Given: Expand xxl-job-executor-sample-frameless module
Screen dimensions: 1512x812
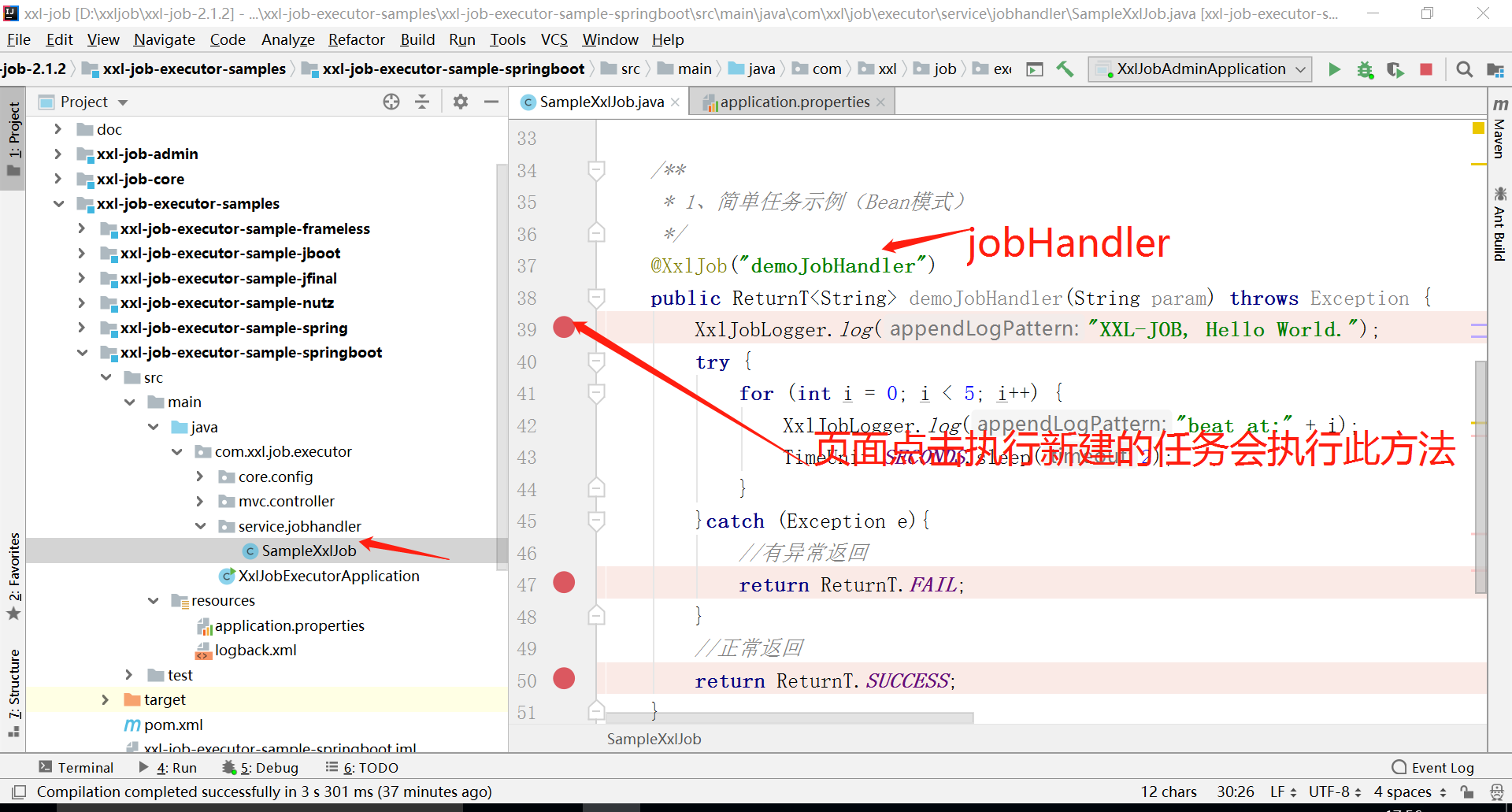Looking at the screenshot, I should [81, 228].
